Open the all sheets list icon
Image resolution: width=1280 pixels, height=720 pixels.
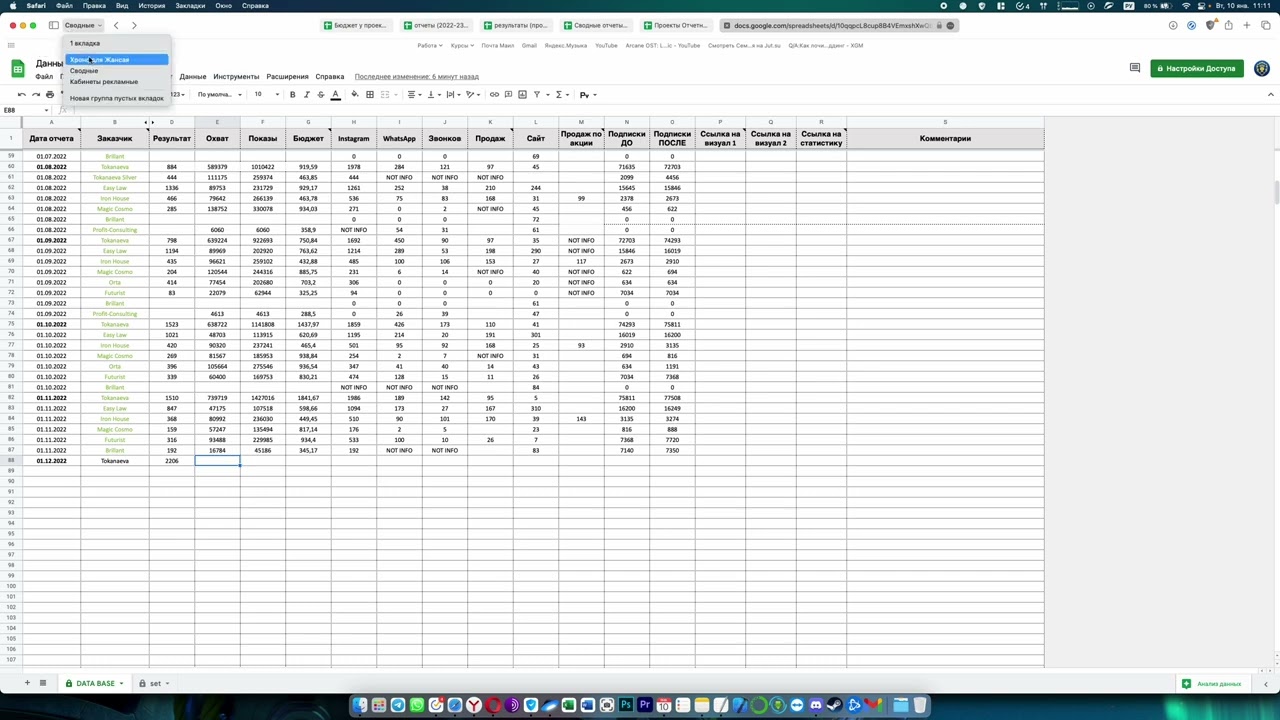click(43, 683)
